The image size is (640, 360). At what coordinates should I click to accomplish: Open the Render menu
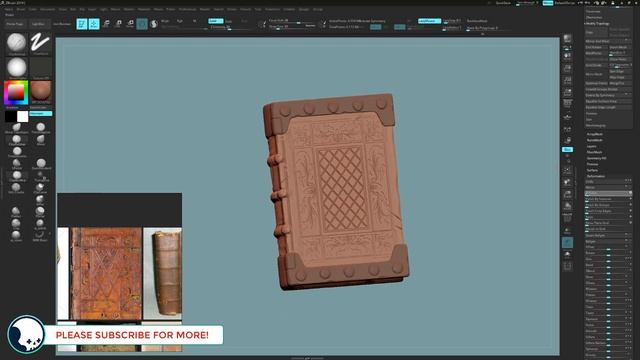point(204,9)
